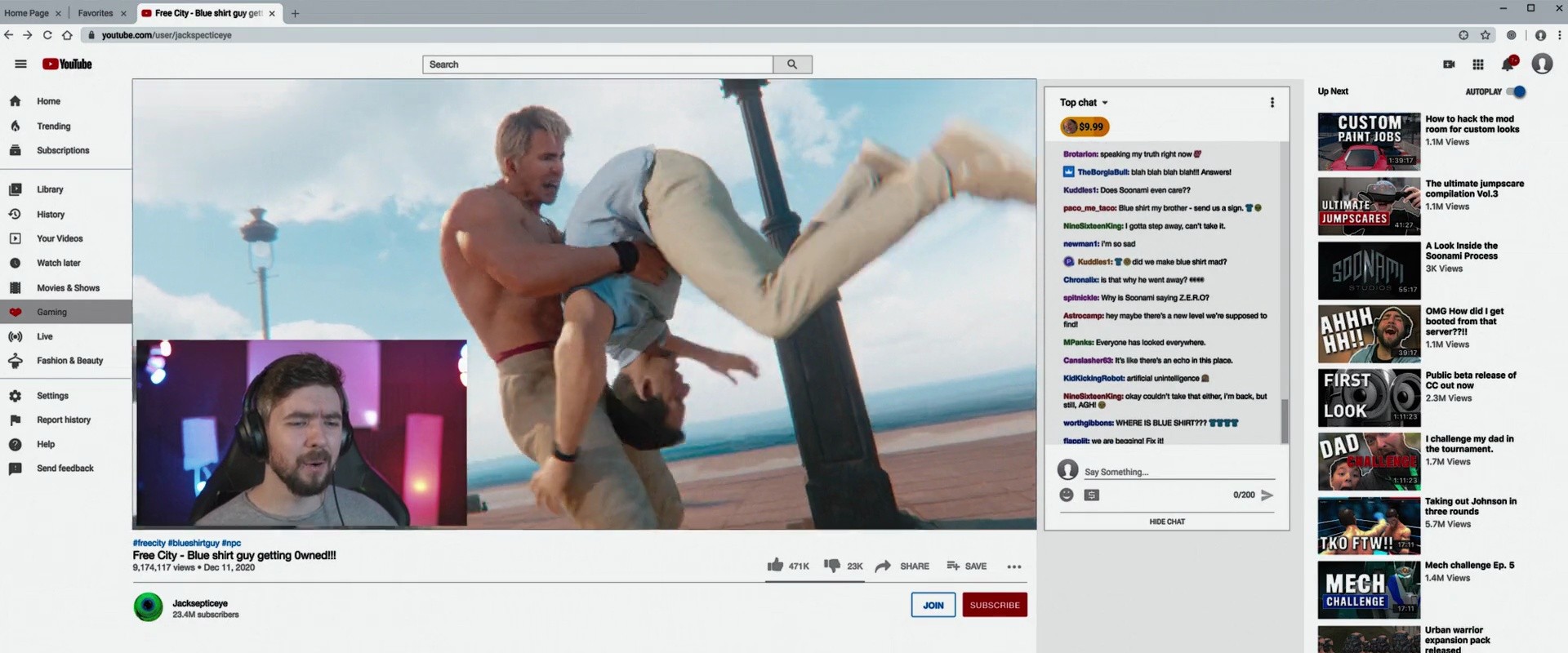1568x653 pixels.
Task: Dislike the video with thumbs down
Action: 831,566
